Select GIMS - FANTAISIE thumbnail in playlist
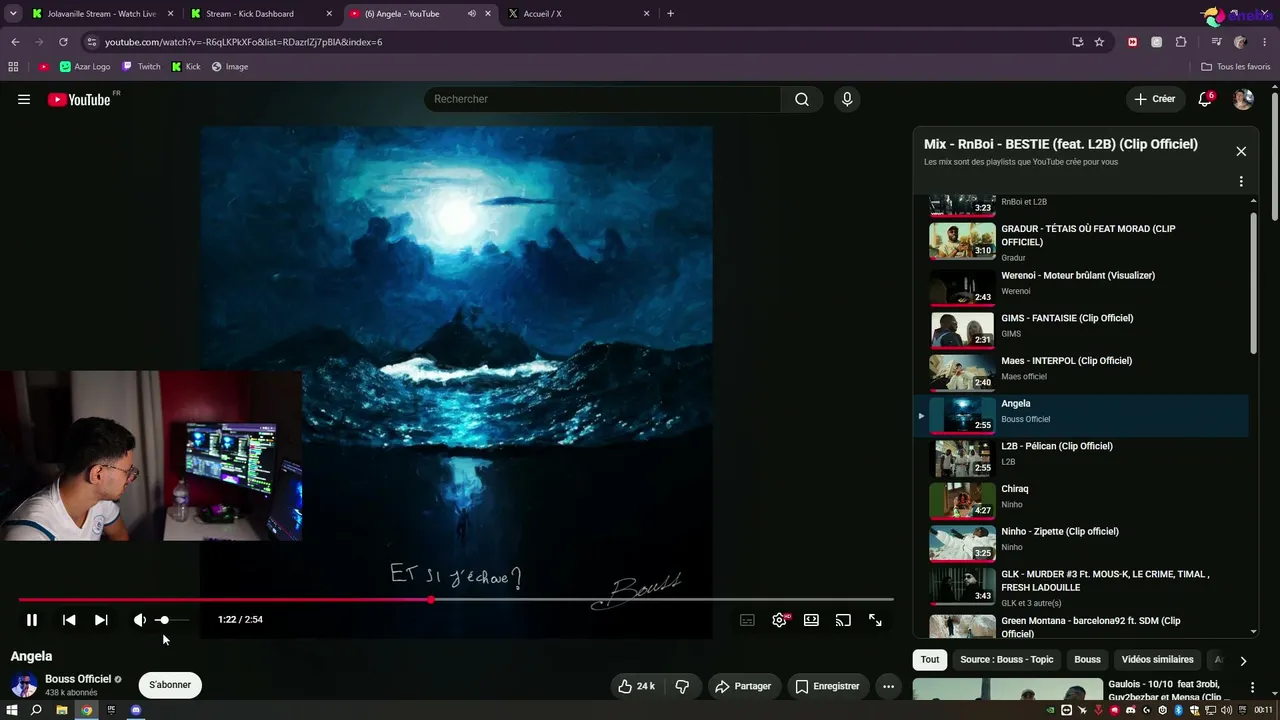The image size is (1280, 720). [962, 328]
